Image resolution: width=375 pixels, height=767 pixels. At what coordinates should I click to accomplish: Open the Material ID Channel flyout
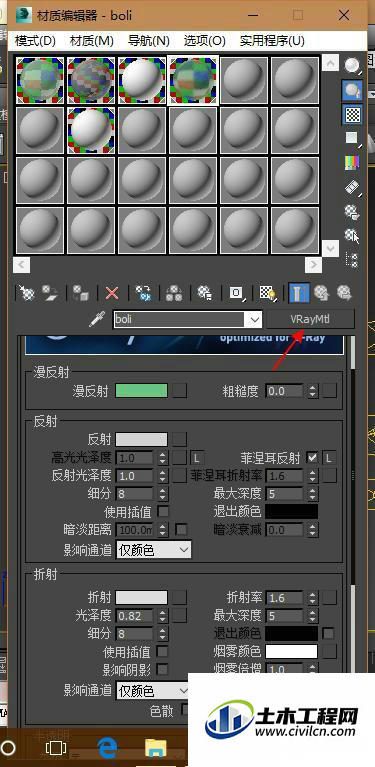(x=237, y=293)
